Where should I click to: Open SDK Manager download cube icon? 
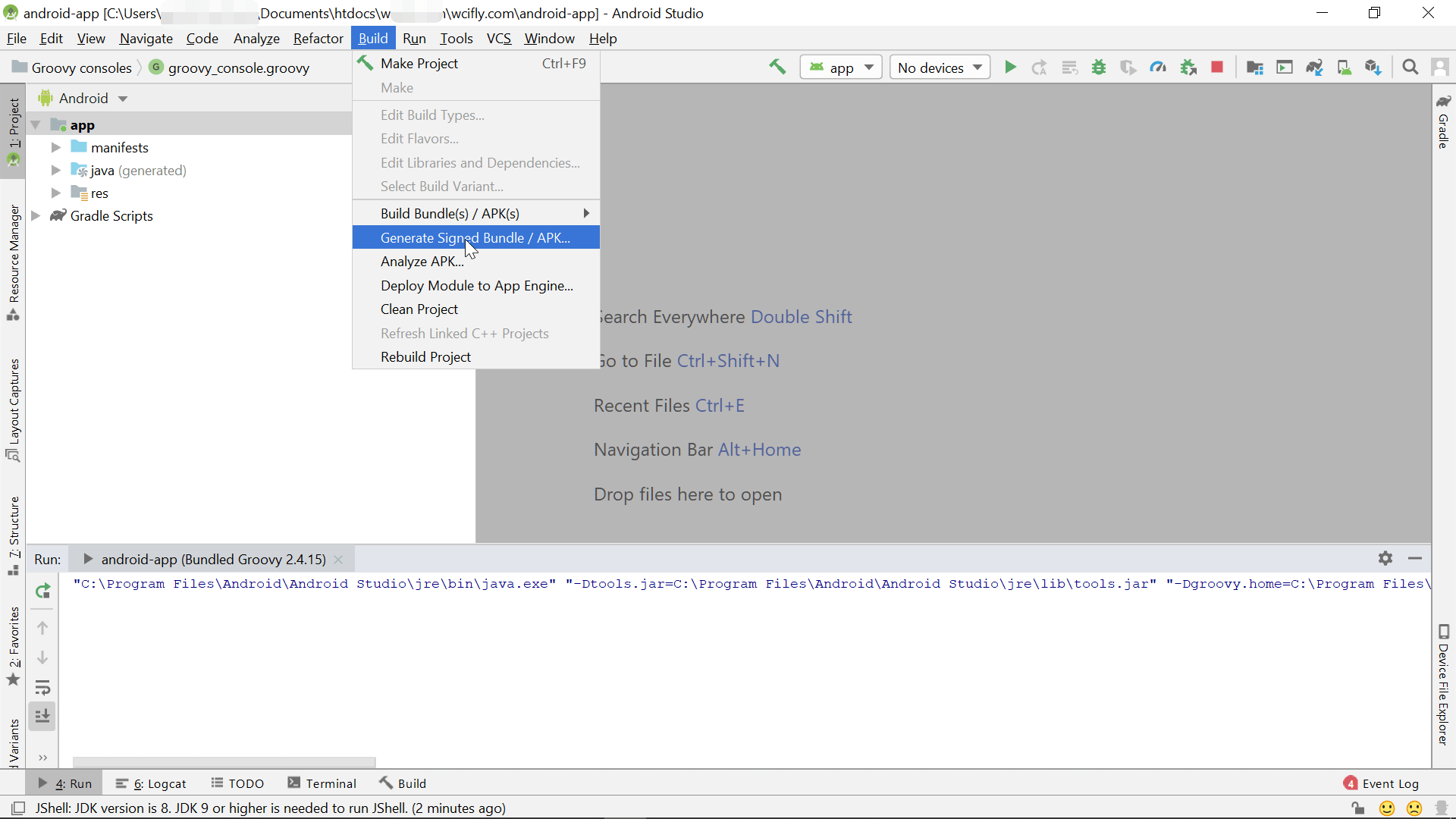pyautogui.click(x=1373, y=67)
